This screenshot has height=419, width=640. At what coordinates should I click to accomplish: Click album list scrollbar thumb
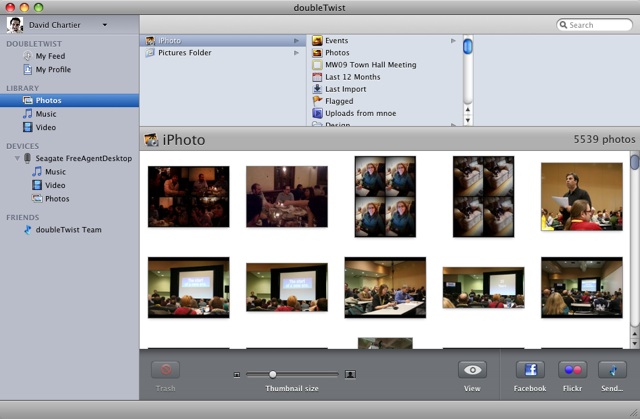coord(468,46)
